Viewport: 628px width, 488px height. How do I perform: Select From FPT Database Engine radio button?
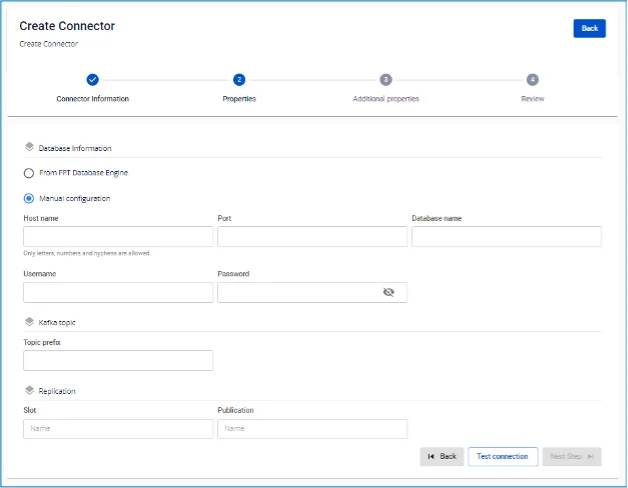(29, 173)
